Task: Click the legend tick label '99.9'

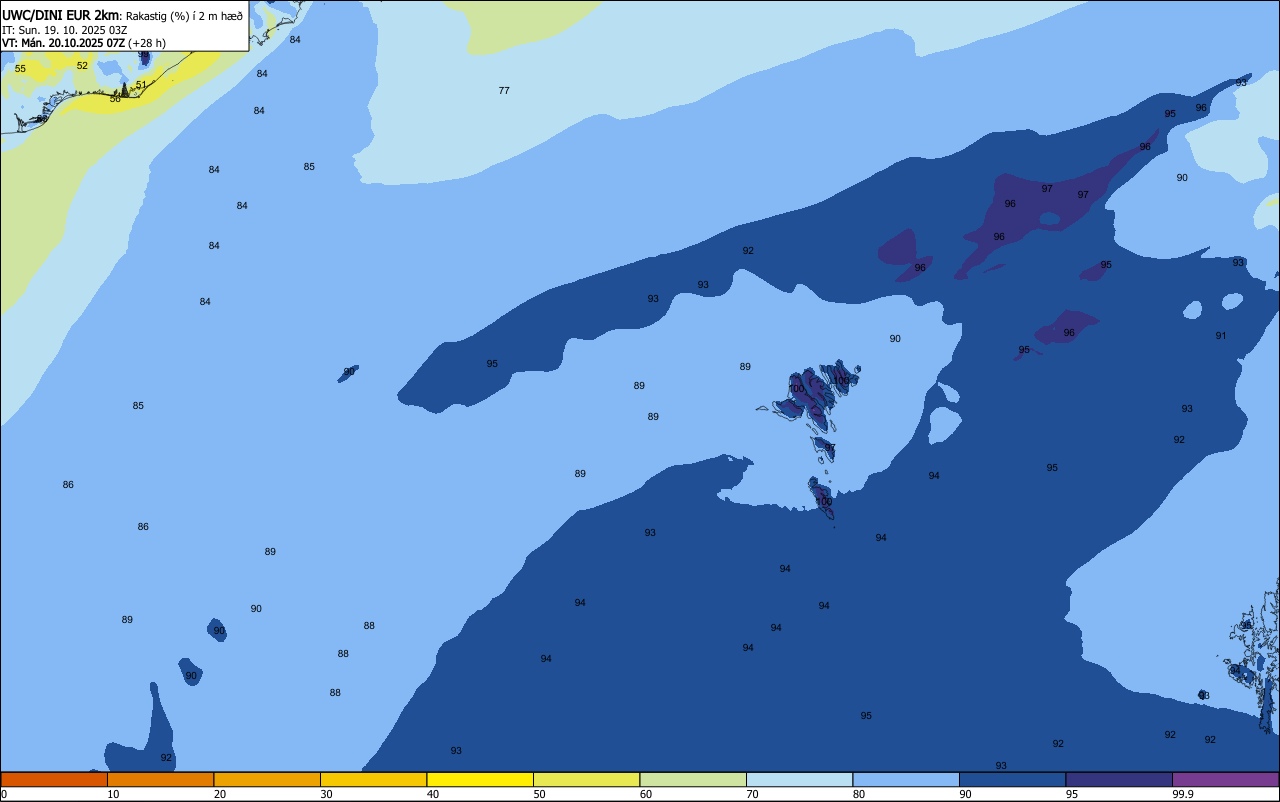Action: click(1183, 794)
